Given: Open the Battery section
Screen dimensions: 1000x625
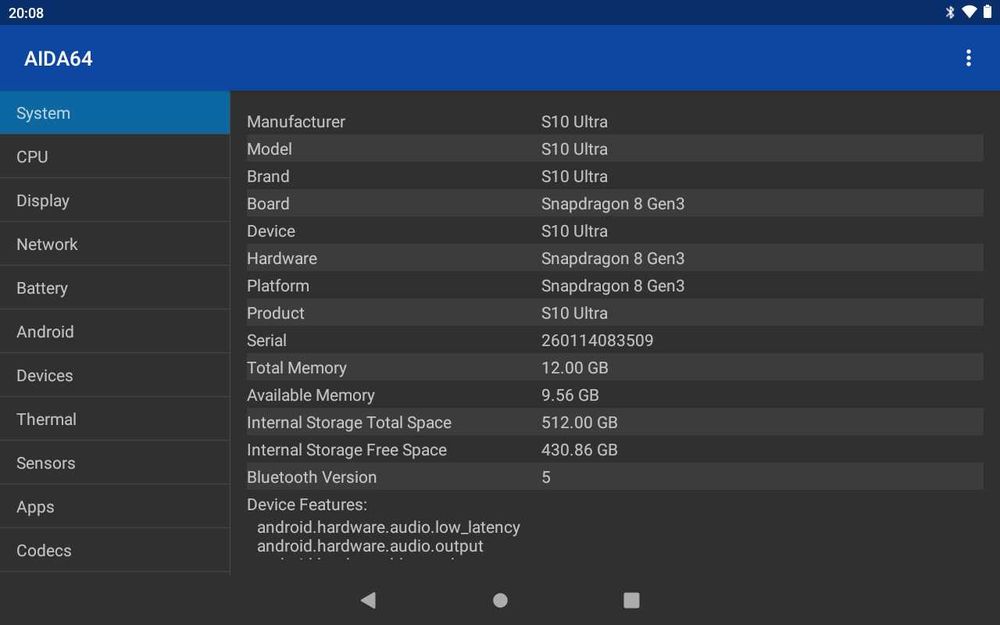Looking at the screenshot, I should [115, 288].
